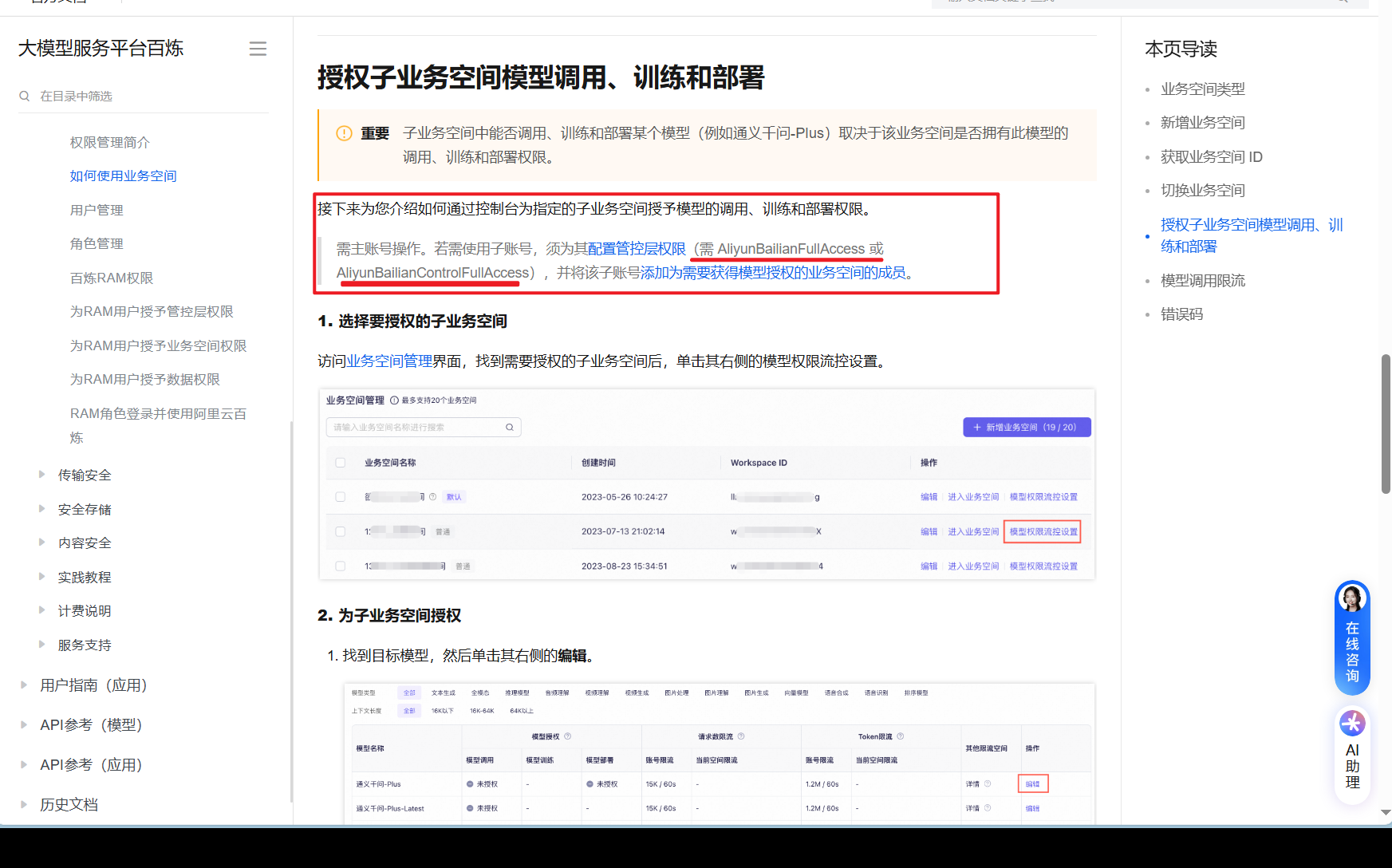Click magnifier icon in 在目录中筛选 field
Viewport: 1392px width, 868px height.
24,96
